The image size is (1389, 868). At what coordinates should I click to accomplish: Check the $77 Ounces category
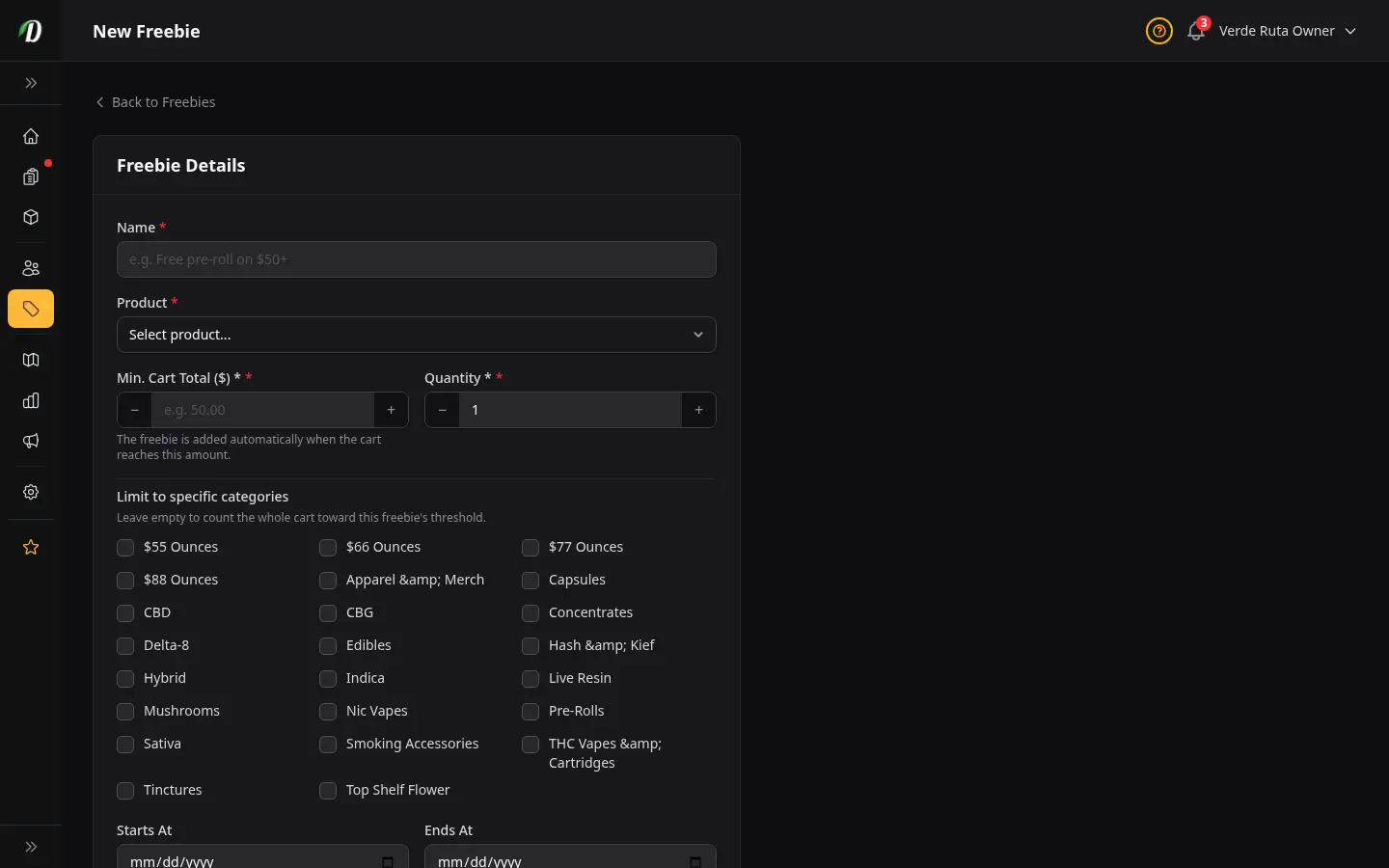531,548
